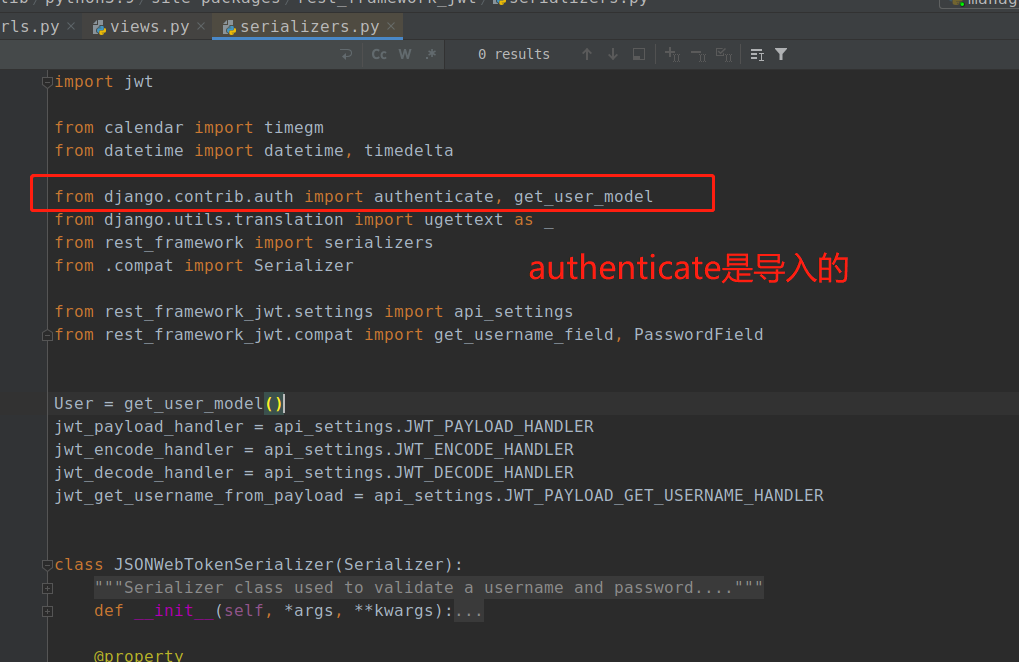Image resolution: width=1019 pixels, height=662 pixels.
Task: Toggle multiline search mode icon
Action: click(x=757, y=55)
